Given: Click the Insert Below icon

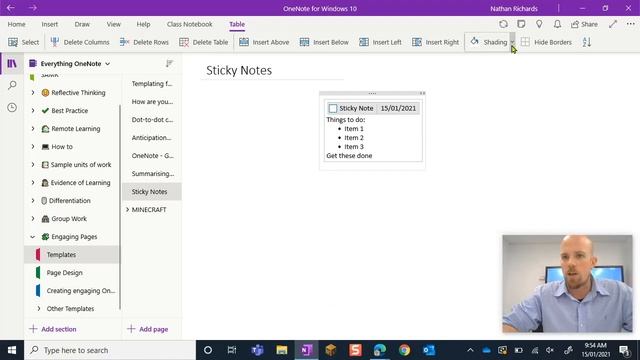Looking at the screenshot, I should [x=304, y=42].
